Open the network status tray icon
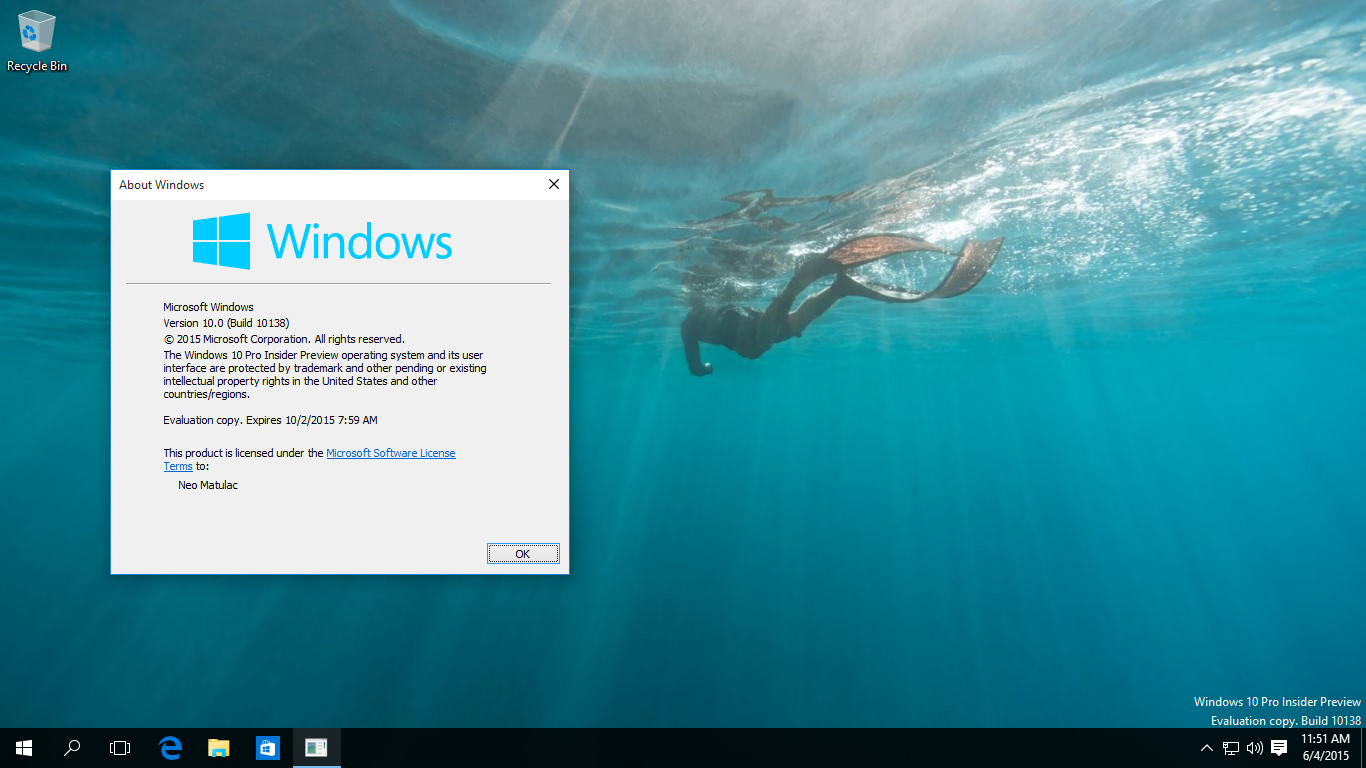Viewport: 1366px width, 768px height. point(1229,747)
